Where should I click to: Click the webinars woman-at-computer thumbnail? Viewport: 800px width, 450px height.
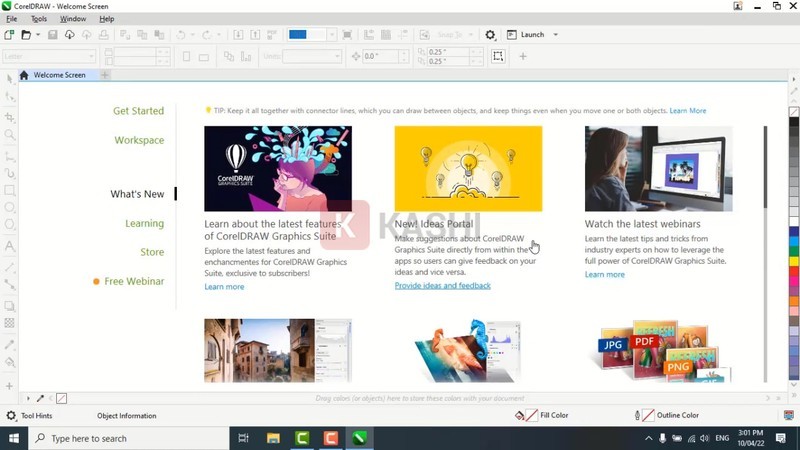(658, 168)
